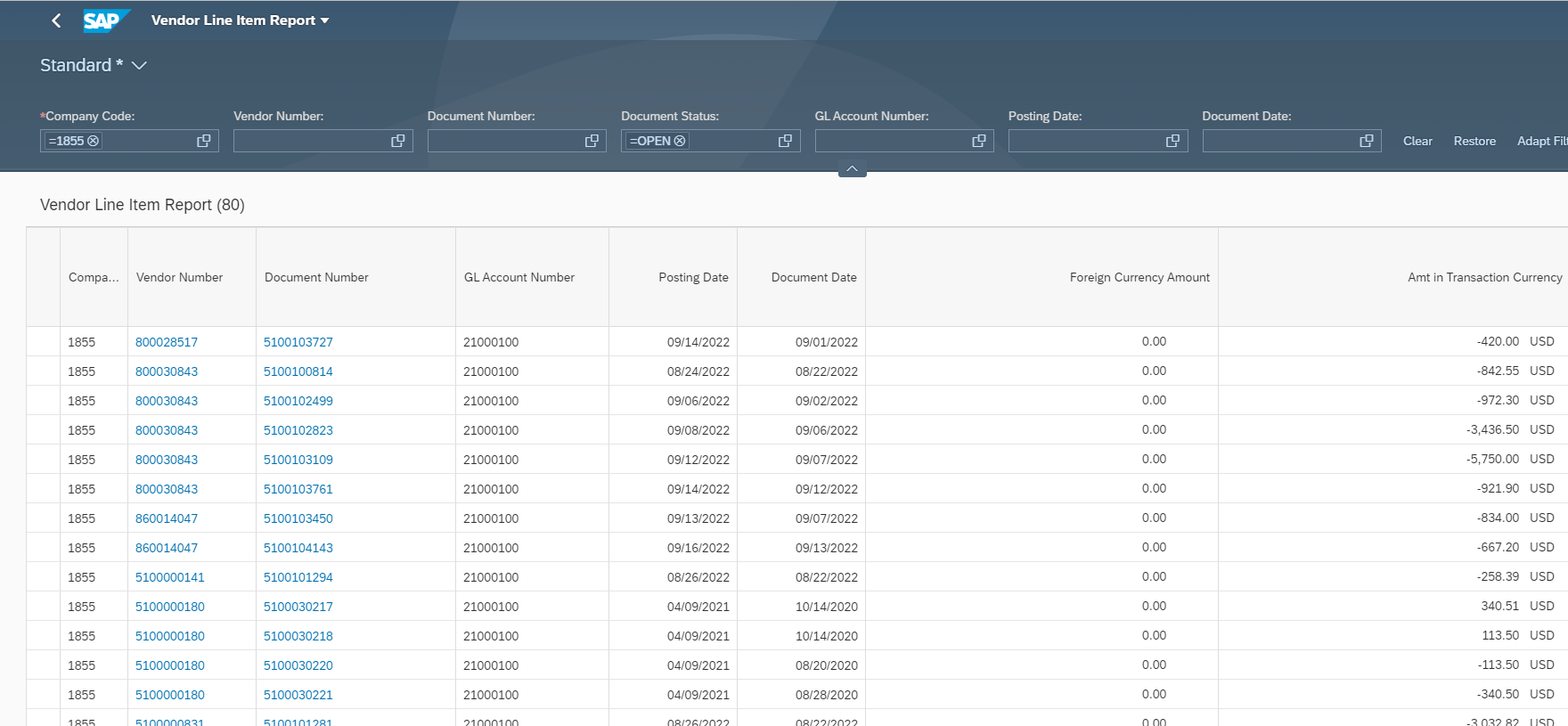Collapse the filter header with chevron

coord(853,169)
